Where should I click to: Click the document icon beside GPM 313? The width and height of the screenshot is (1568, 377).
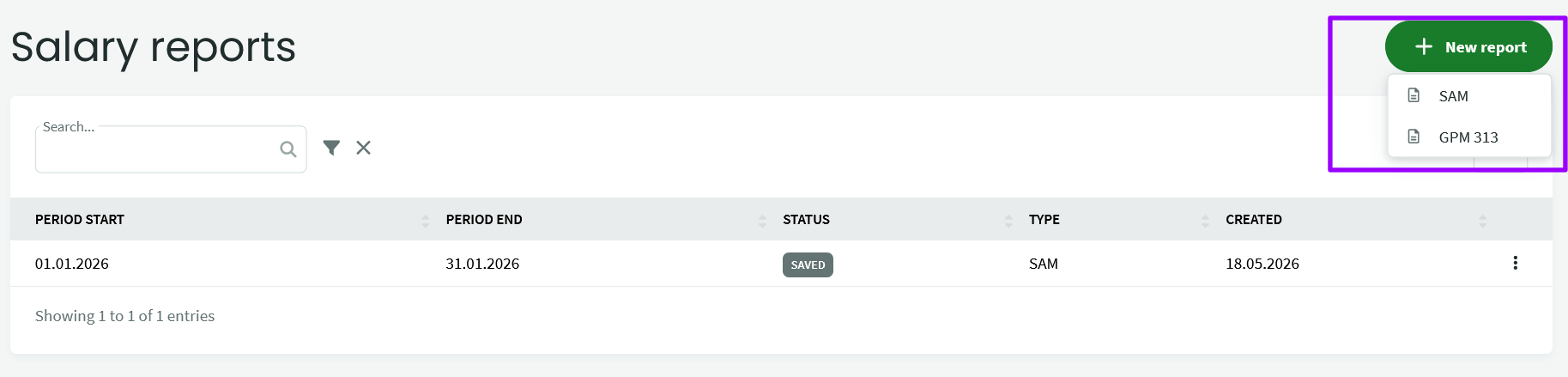point(1414,137)
